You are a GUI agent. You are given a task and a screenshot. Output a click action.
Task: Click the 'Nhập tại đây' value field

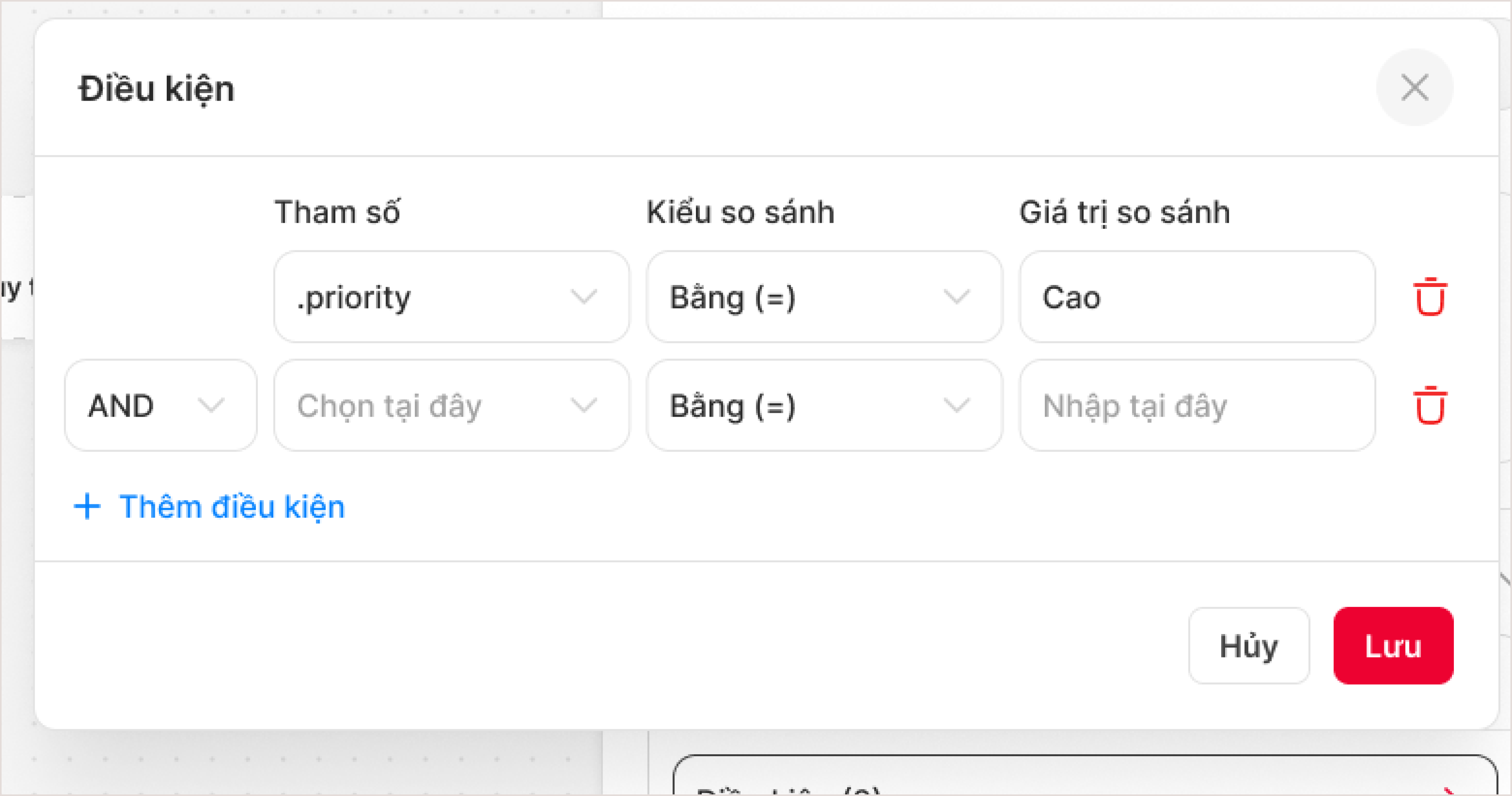[1197, 406]
